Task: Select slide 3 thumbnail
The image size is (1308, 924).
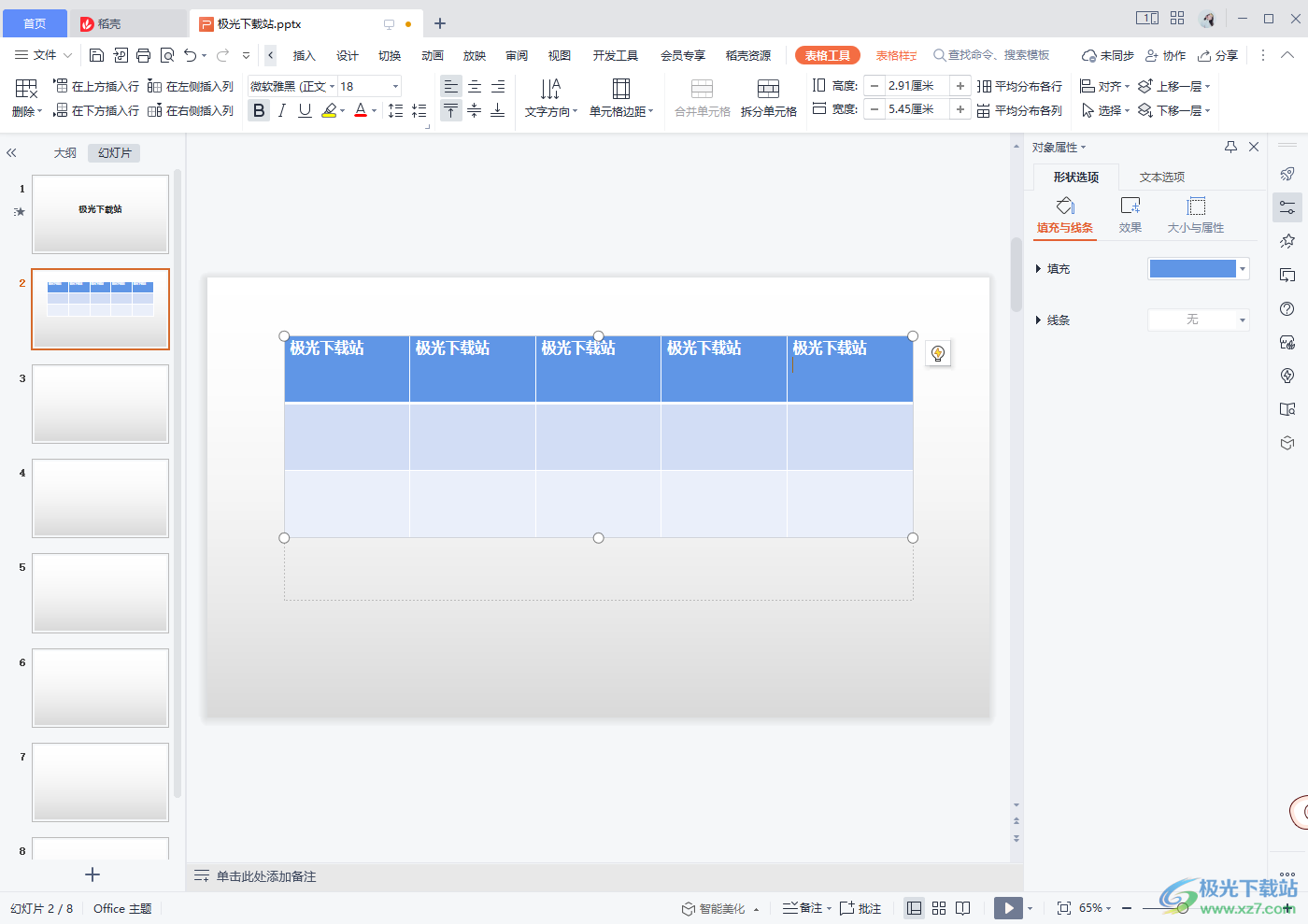Action: 101,404
